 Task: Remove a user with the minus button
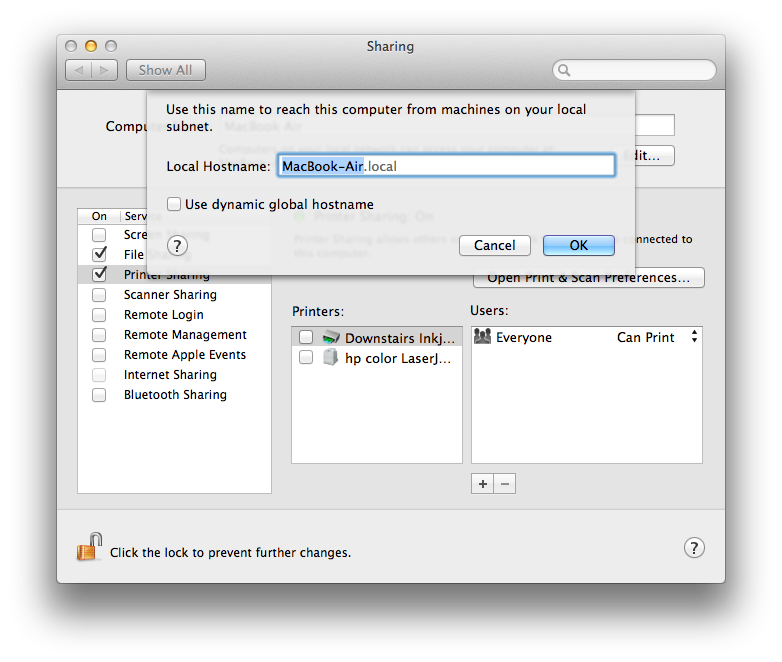(x=505, y=484)
